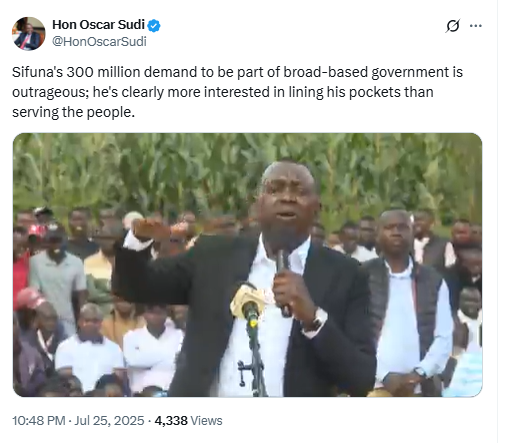This screenshot has height=443, width=508.
Task: Click the yellow microphone on the stand
Action: pos(247,304)
